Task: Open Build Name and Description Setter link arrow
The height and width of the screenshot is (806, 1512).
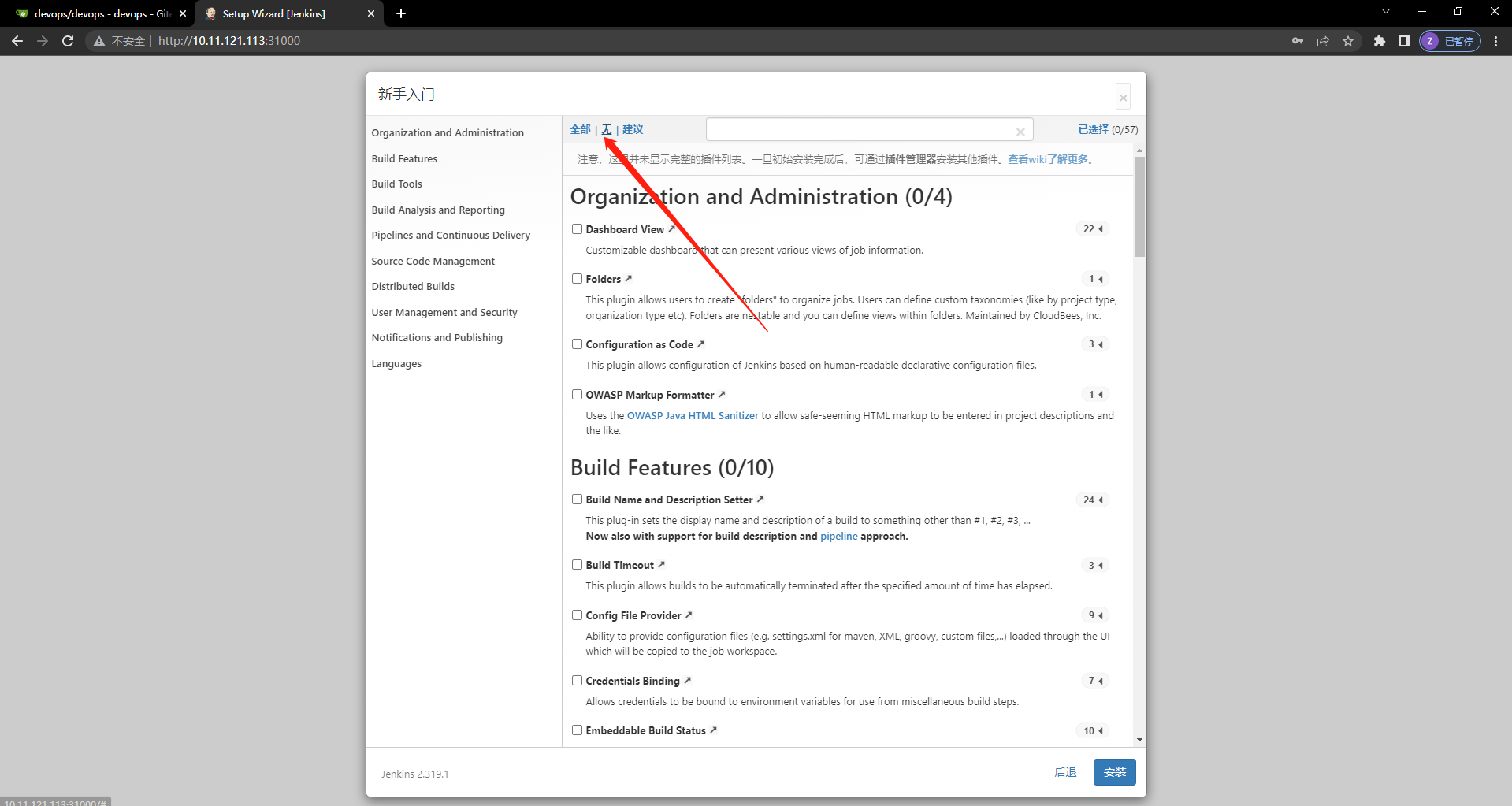Action: [760, 499]
